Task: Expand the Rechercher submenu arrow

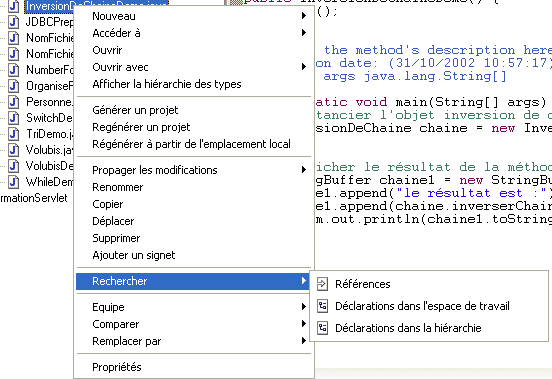Action: point(304,281)
